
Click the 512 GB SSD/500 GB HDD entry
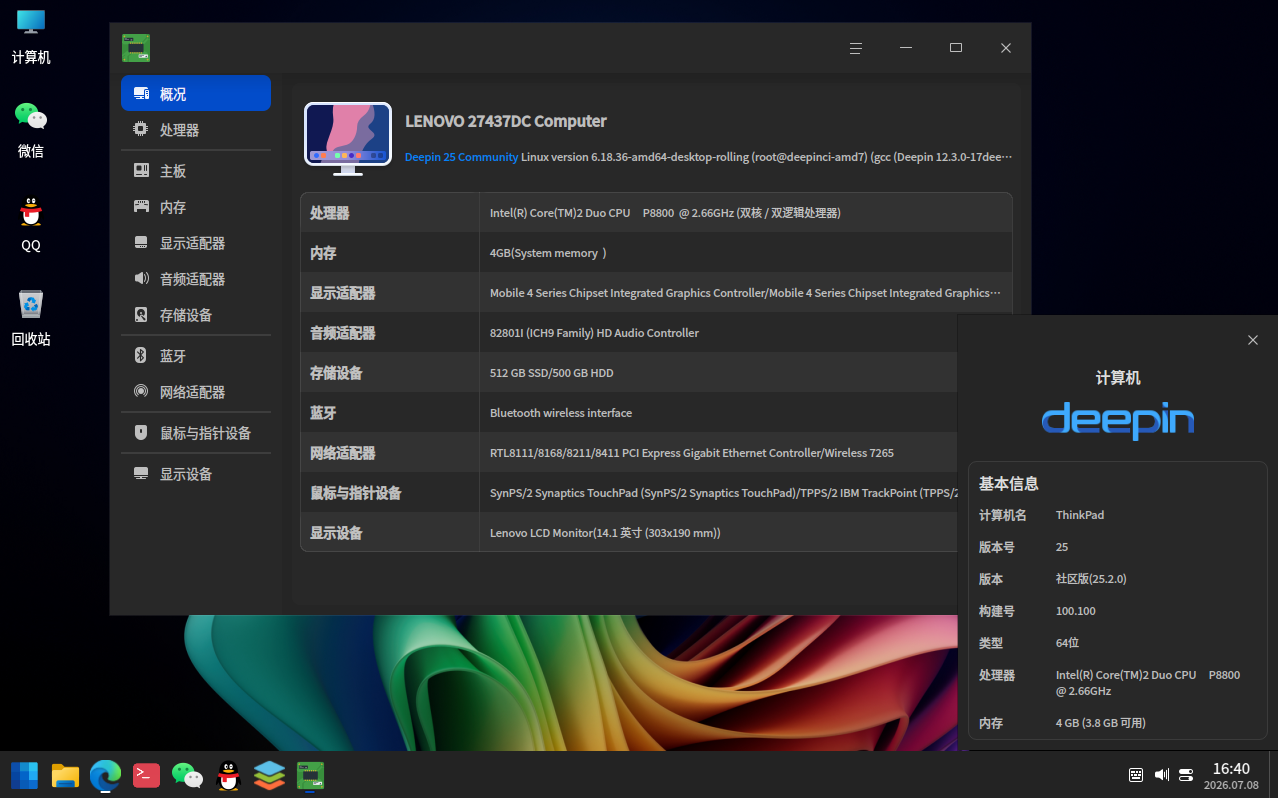coord(552,373)
